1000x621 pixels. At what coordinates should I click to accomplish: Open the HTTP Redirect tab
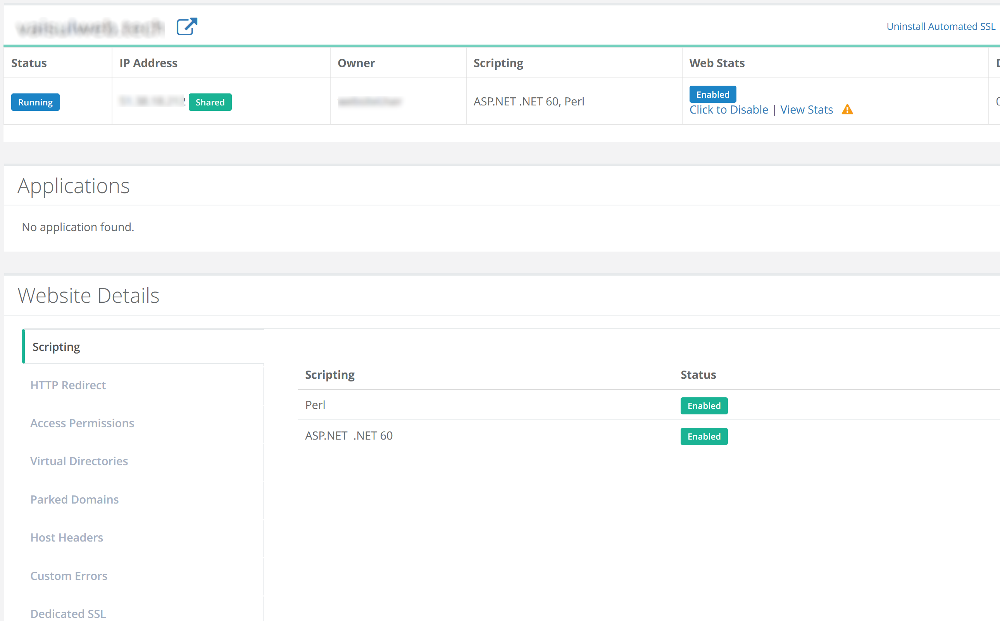pos(68,385)
